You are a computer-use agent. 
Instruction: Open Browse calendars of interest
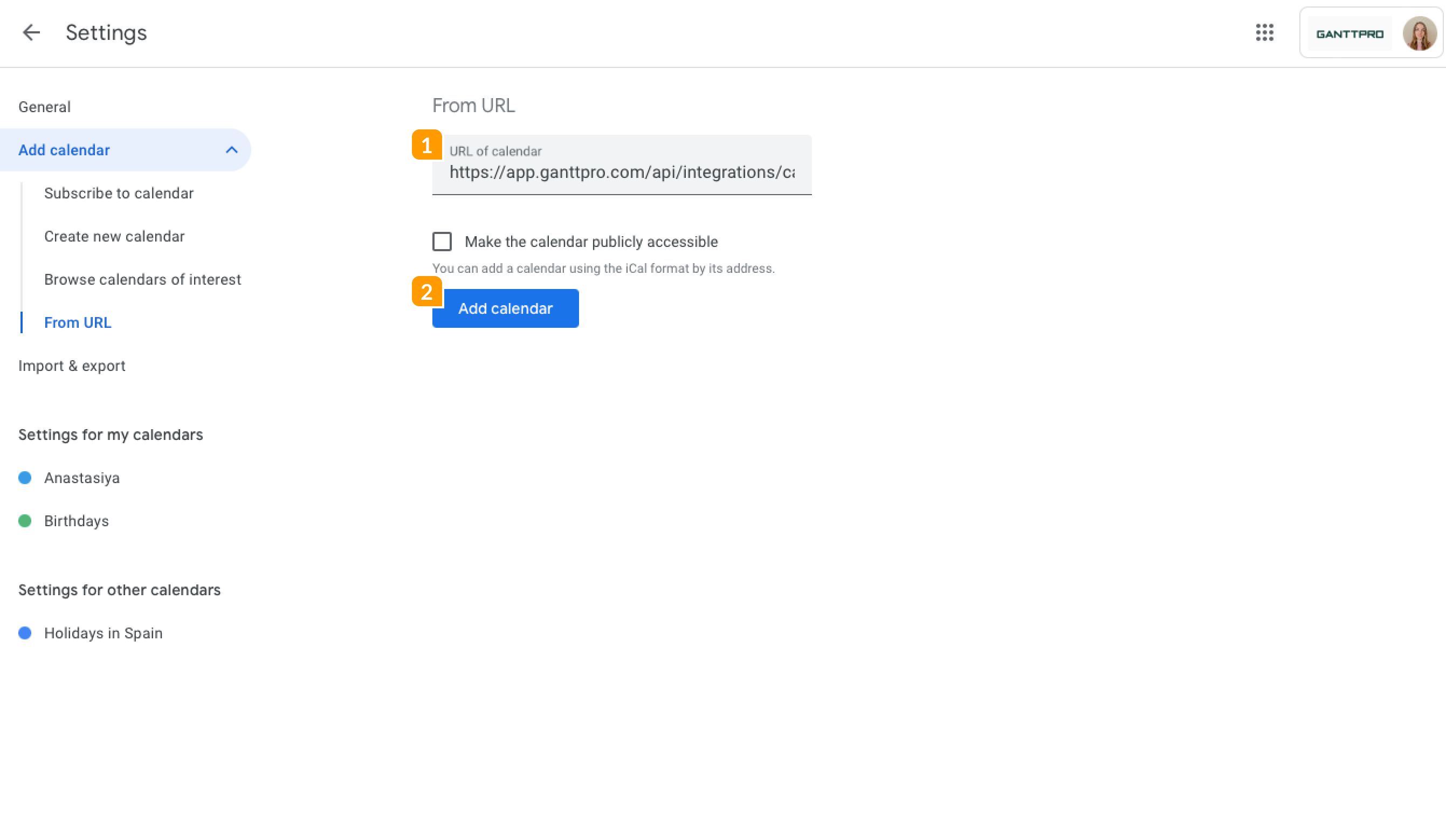click(x=143, y=279)
